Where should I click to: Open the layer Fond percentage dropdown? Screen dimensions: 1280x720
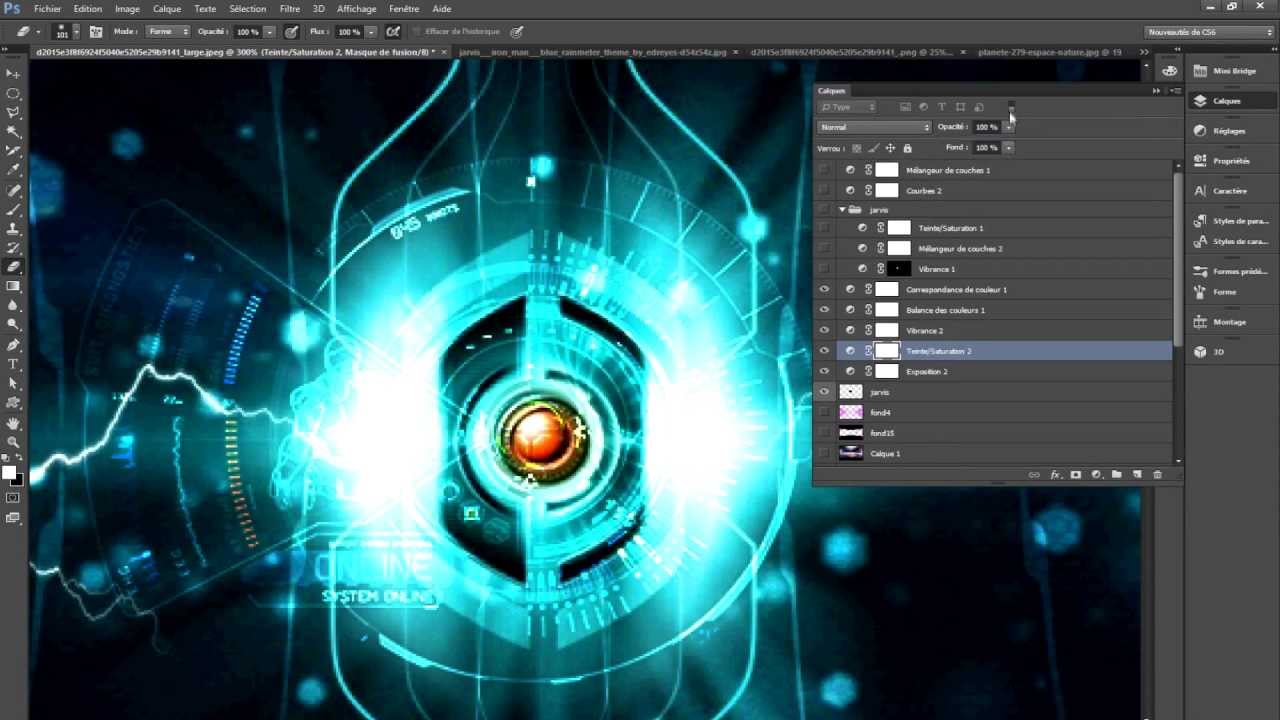1008,147
